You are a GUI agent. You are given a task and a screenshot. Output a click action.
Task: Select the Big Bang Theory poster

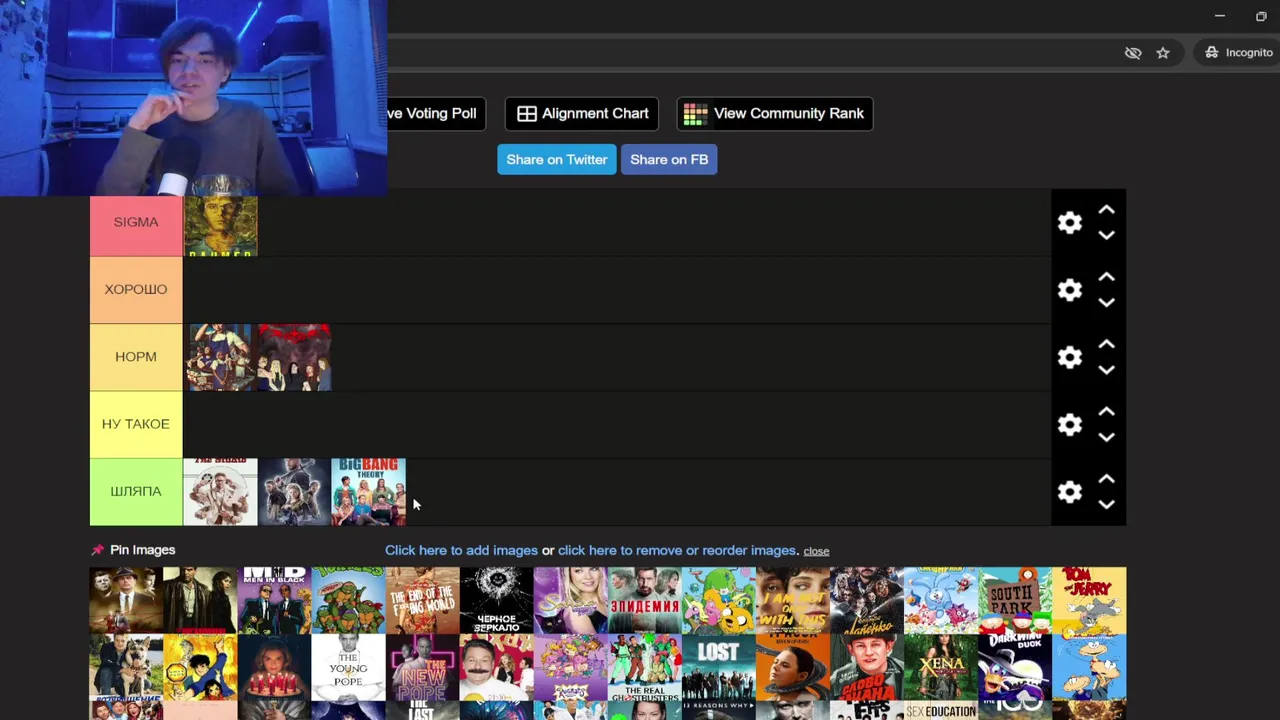[x=368, y=492]
